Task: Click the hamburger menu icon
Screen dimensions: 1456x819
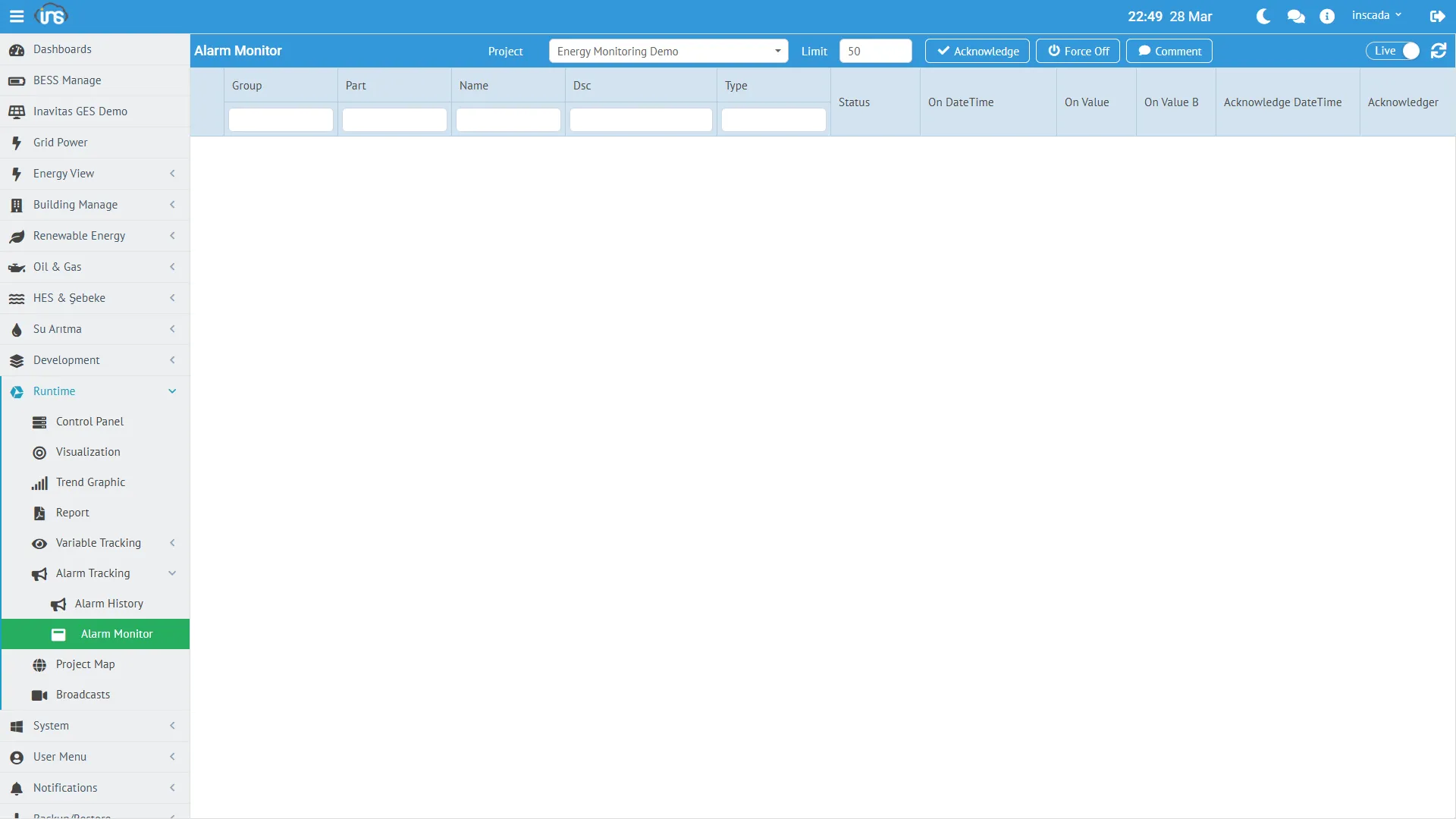Action: tap(16, 16)
